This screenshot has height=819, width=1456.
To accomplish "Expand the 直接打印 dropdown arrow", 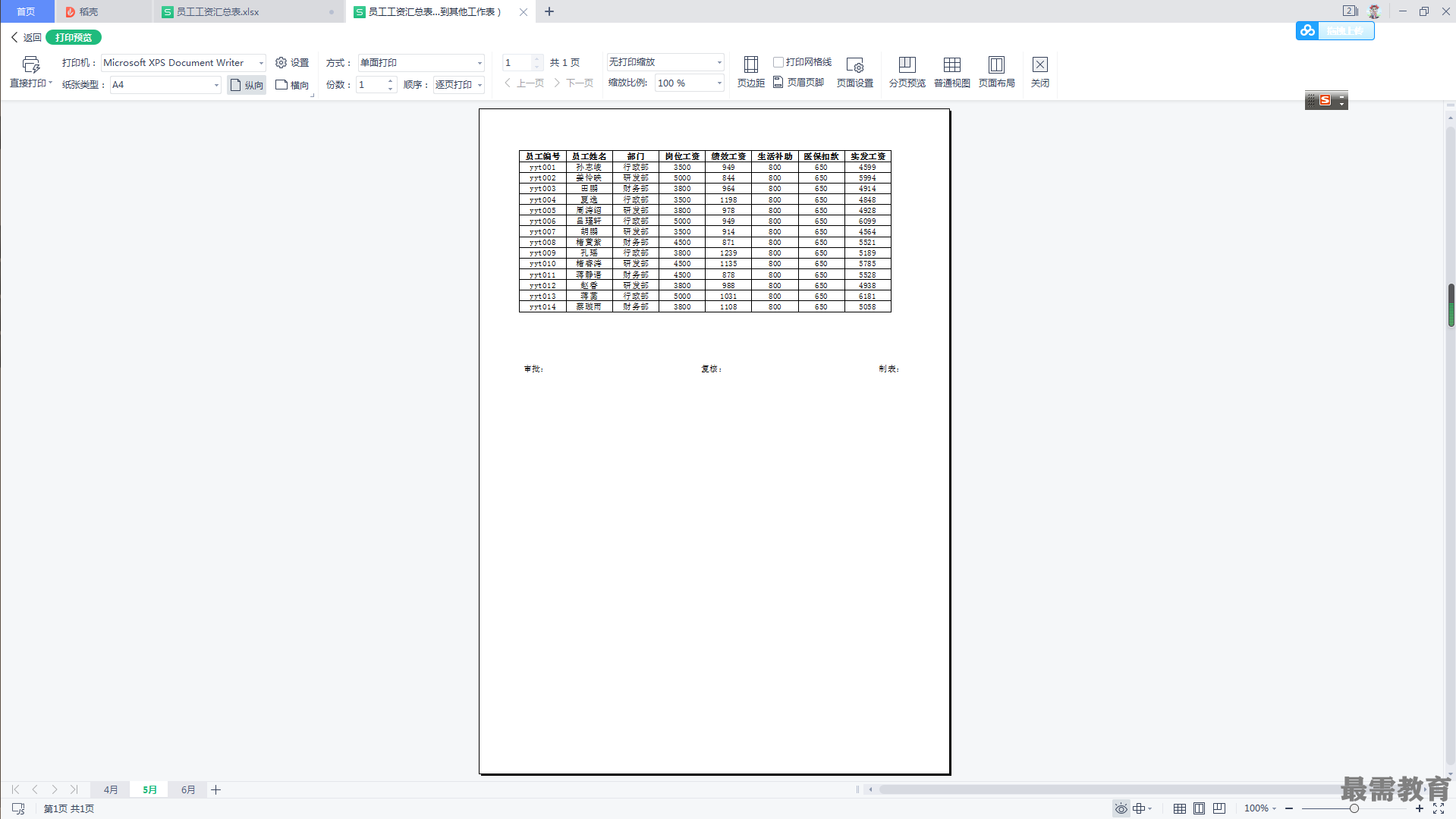I will point(50,83).
